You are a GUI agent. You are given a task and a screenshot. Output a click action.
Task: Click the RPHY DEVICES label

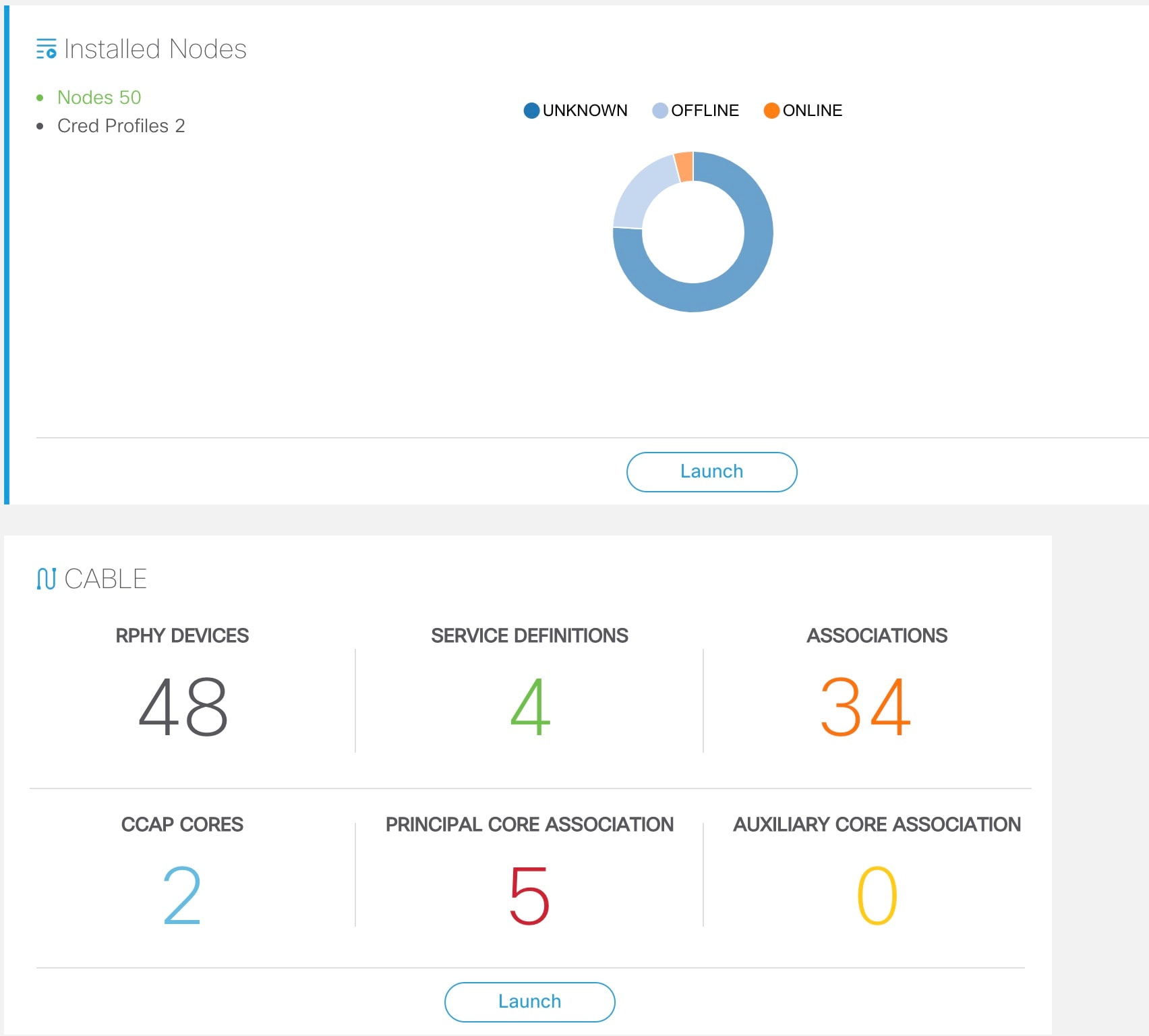coord(182,635)
